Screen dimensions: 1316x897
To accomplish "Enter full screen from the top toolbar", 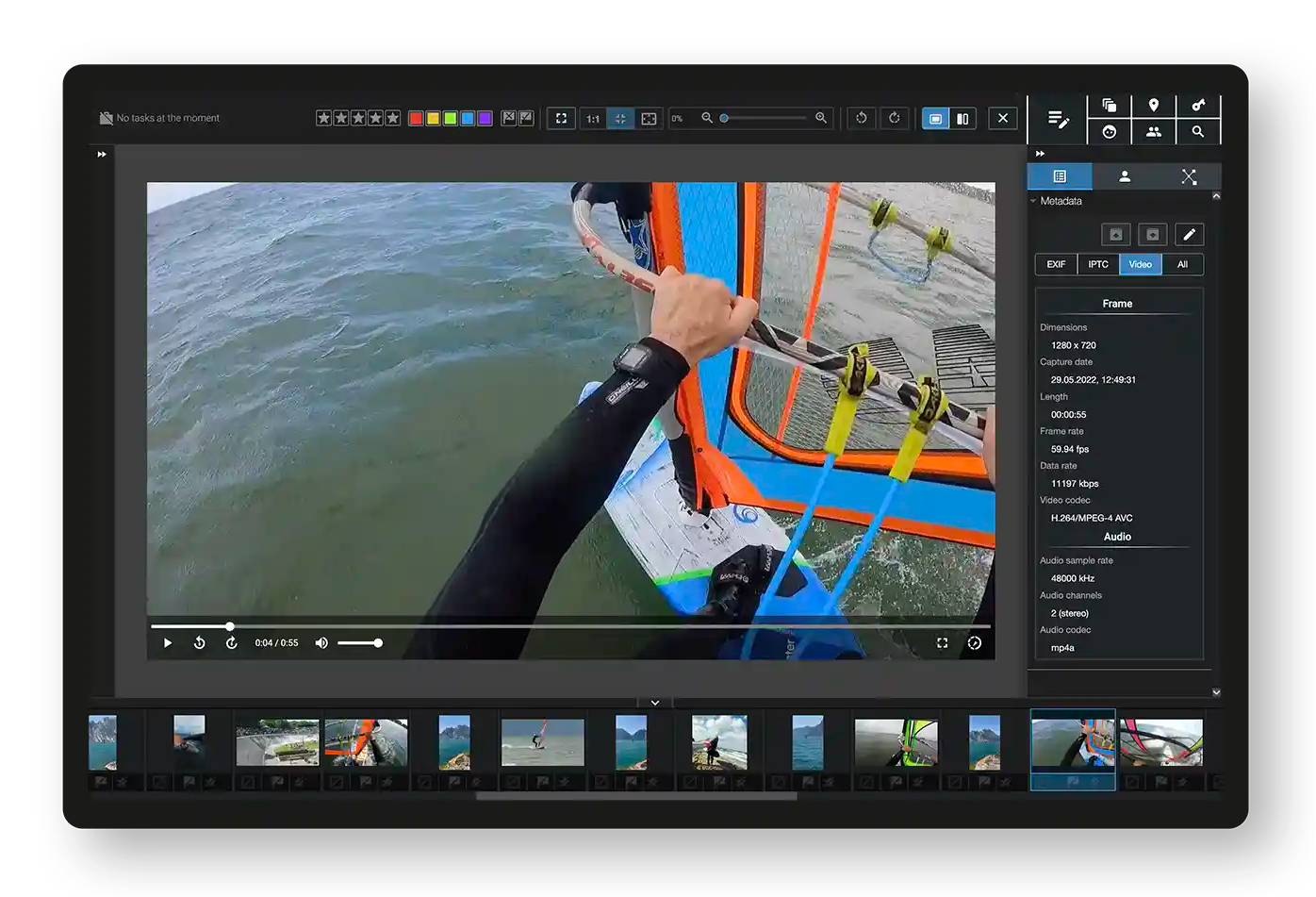I will pyautogui.click(x=561, y=118).
